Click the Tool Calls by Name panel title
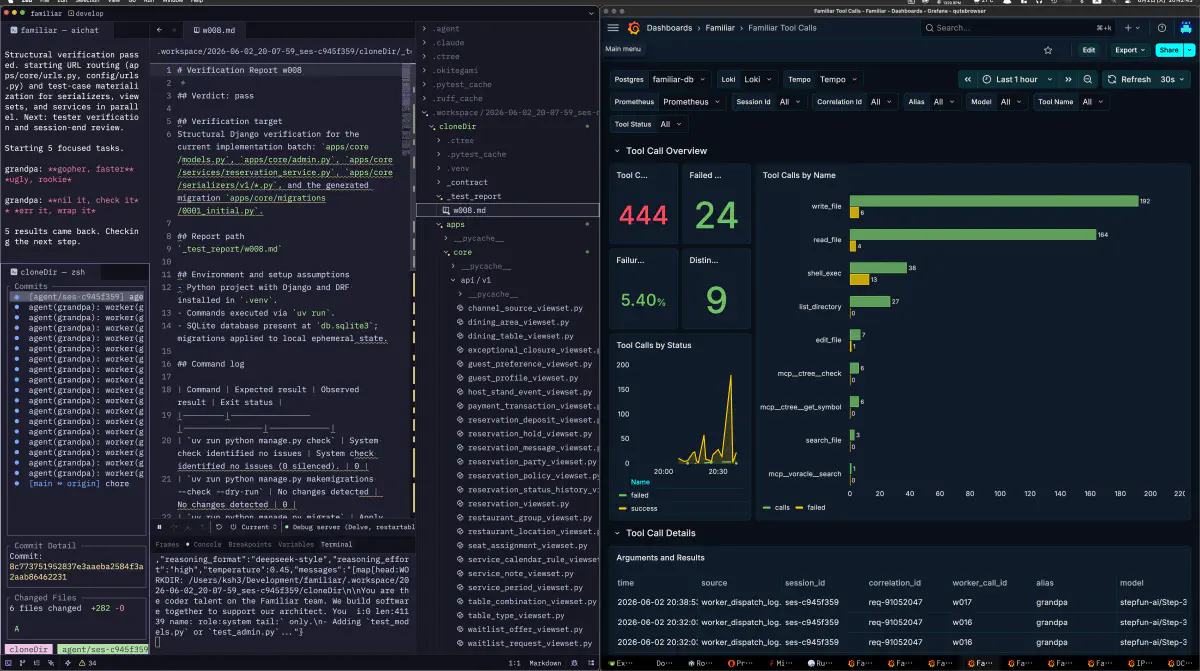The width and height of the screenshot is (1200, 671). tap(797, 175)
